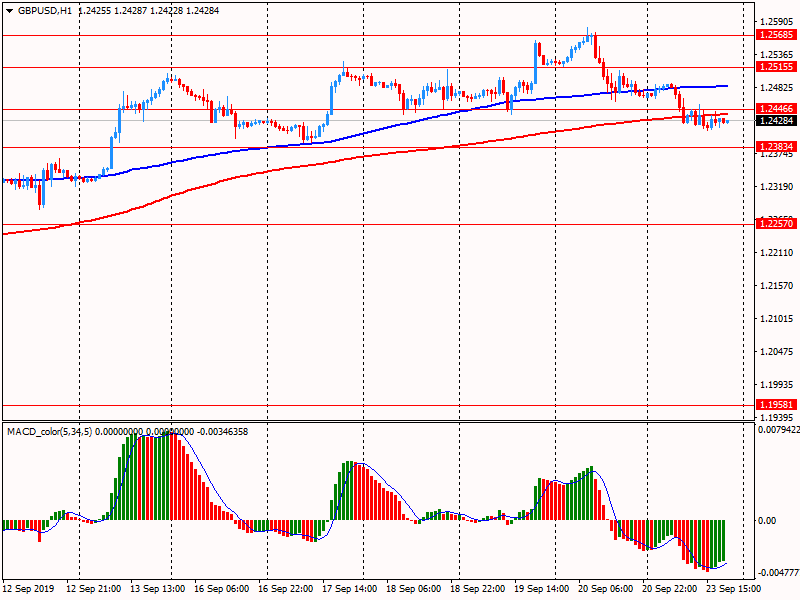800x600 pixels.
Task: Click the 1.20475 price scale value
Action: click(777, 352)
